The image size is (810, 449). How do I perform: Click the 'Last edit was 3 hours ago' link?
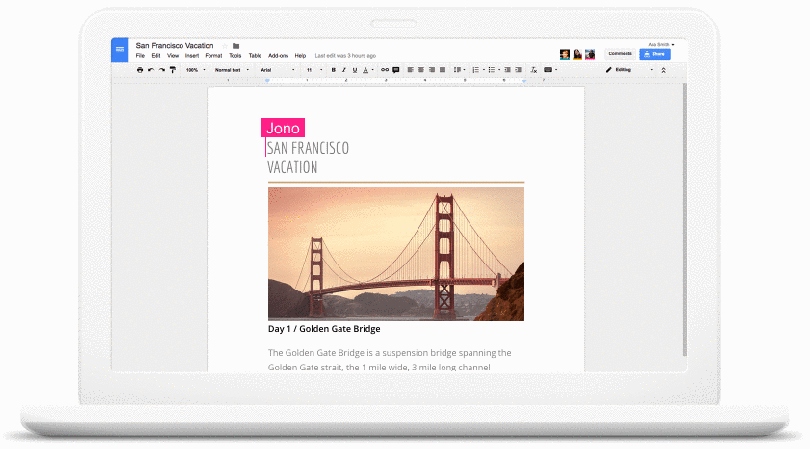(345, 56)
